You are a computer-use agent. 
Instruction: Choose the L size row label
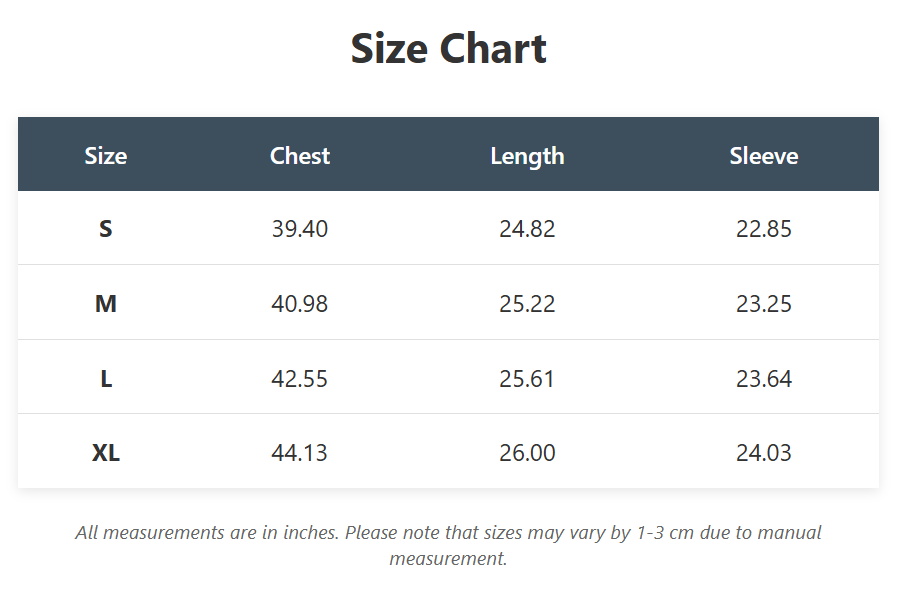(106, 379)
